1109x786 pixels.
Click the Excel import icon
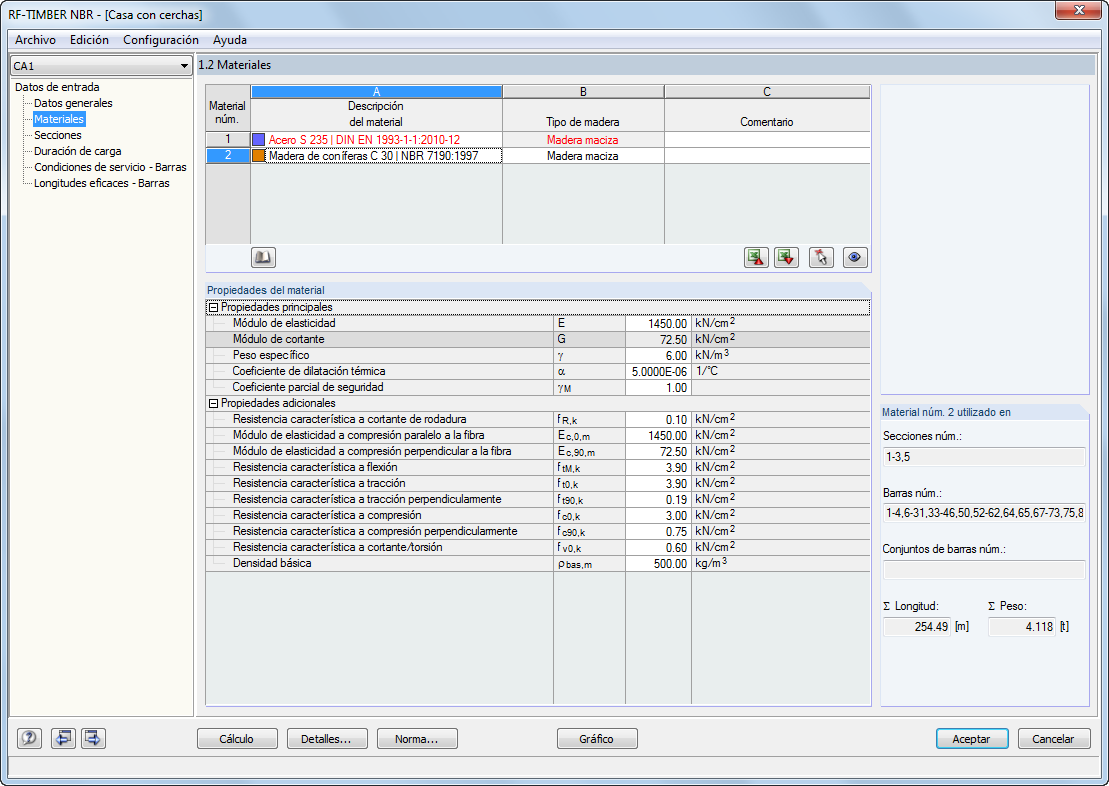(x=786, y=258)
